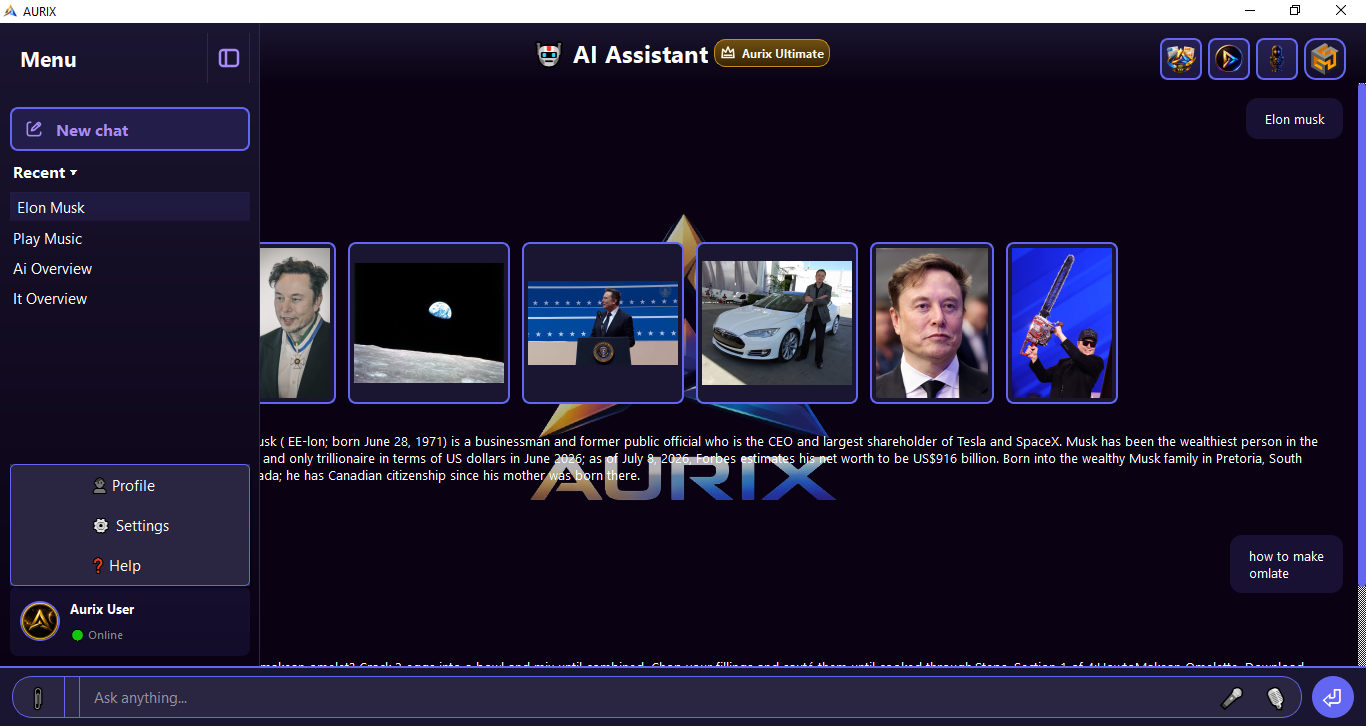The width and height of the screenshot is (1366, 726).
Task: Open the Elon Musk recent chat
Action: pos(130,207)
